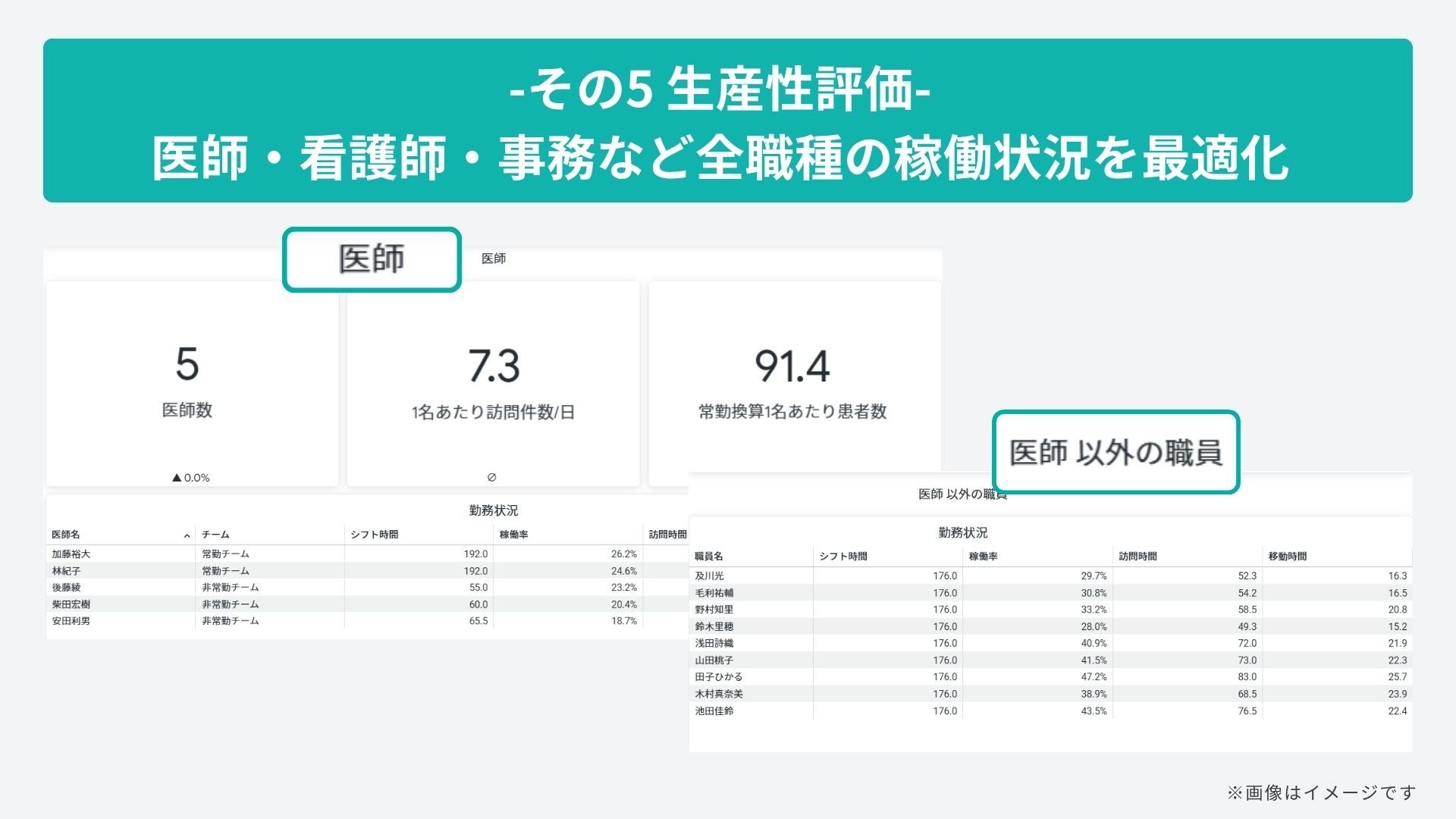
Task: Select the 及川光 staff row
Action: [710, 576]
